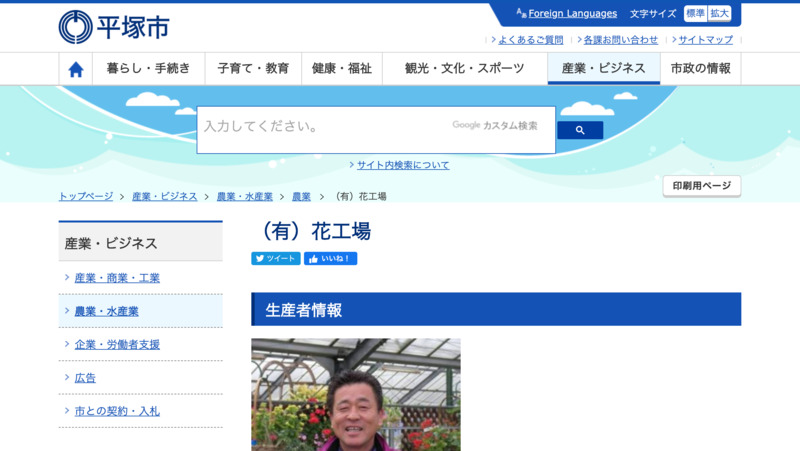The width and height of the screenshot is (800, 451).
Task: Open sidebar 市との契約・入札 link
Action: [x=117, y=411]
